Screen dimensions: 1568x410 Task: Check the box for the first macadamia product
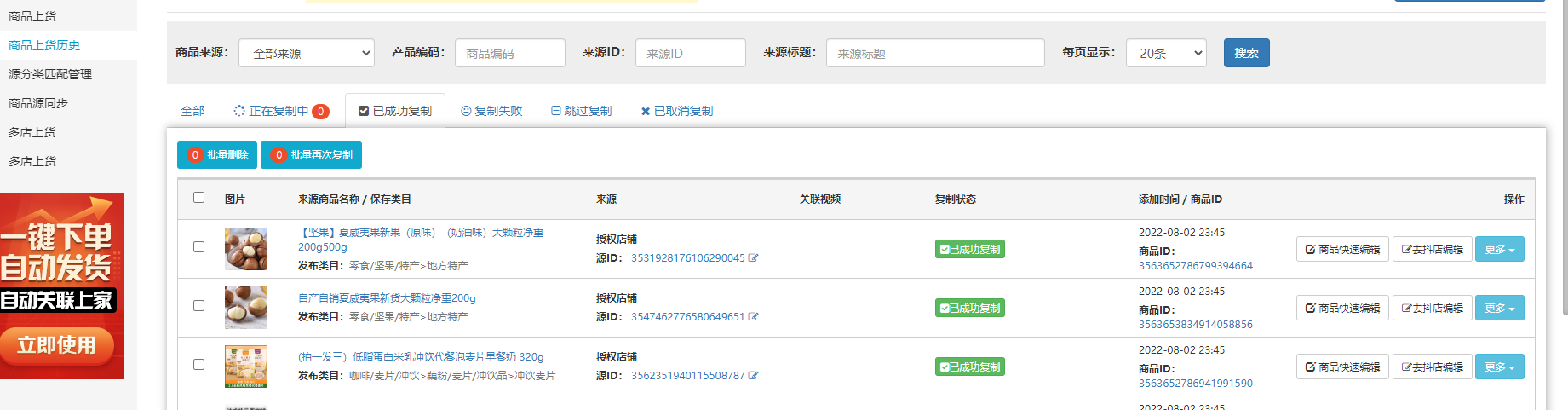click(199, 247)
